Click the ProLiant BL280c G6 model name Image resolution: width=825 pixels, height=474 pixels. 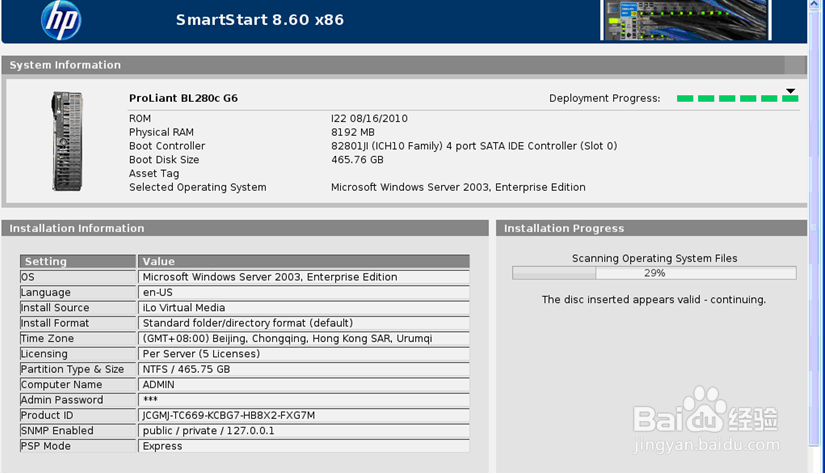click(183, 98)
